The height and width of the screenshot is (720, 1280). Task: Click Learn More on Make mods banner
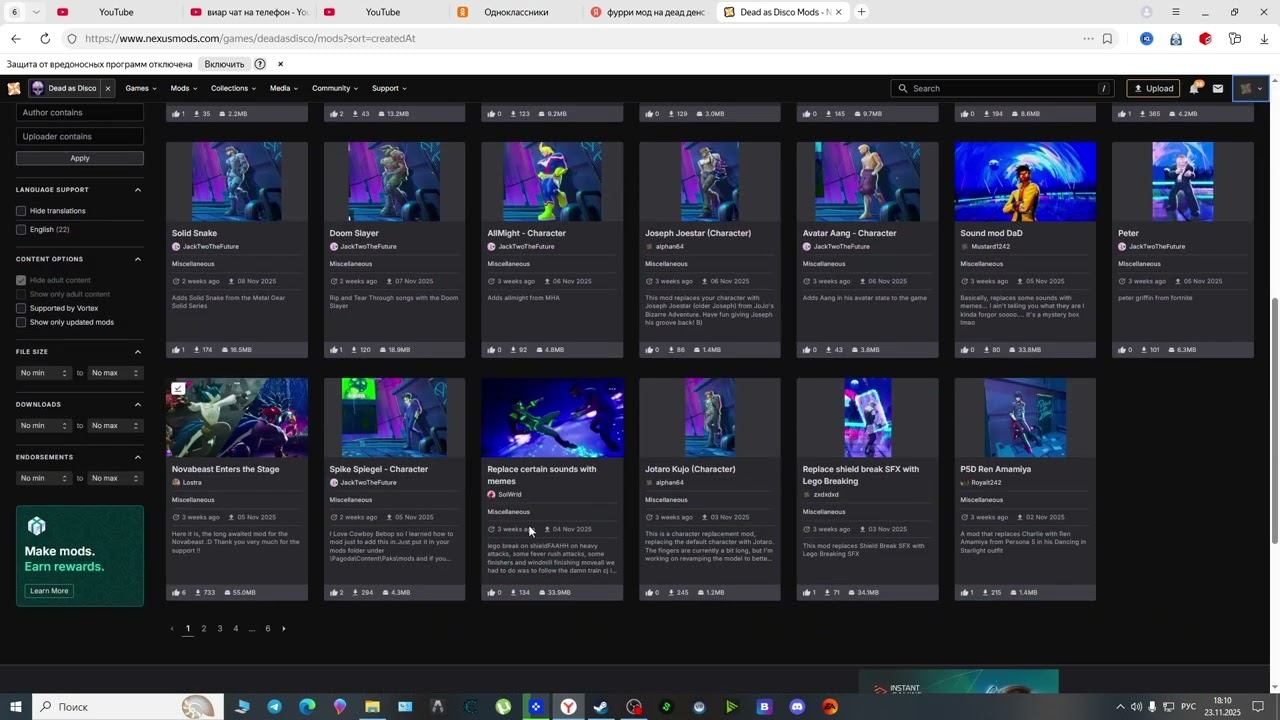tap(49, 591)
